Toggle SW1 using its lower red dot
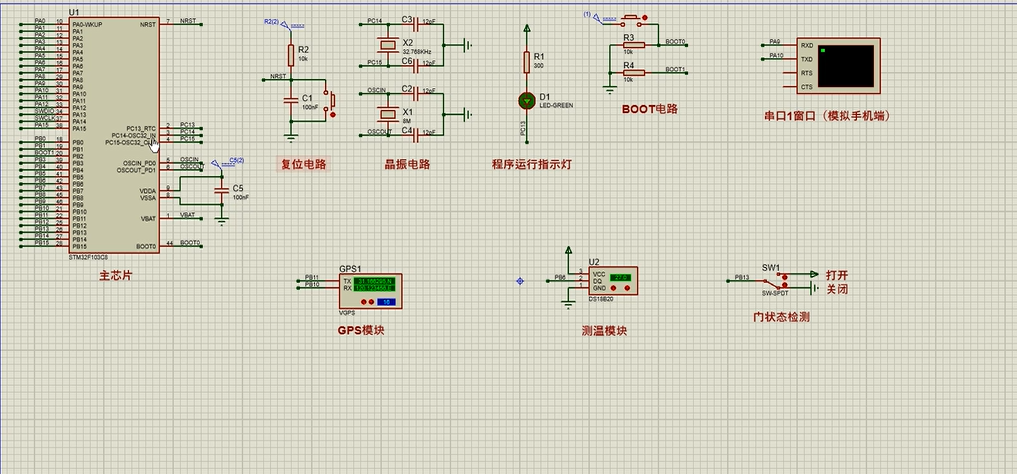The height and width of the screenshot is (474, 1017). [785, 285]
